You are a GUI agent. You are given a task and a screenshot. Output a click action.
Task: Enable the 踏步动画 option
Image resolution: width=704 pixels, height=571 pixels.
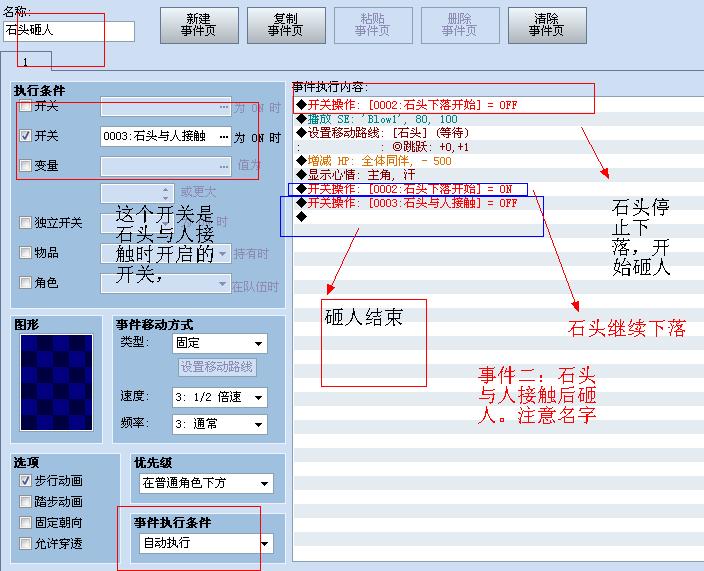click(x=26, y=501)
